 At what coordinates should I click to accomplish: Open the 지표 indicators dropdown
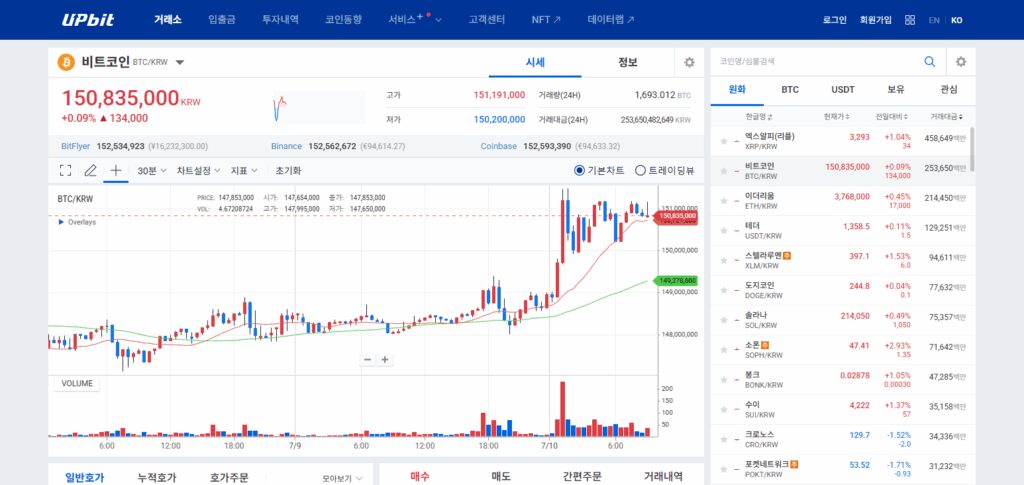tap(244, 170)
